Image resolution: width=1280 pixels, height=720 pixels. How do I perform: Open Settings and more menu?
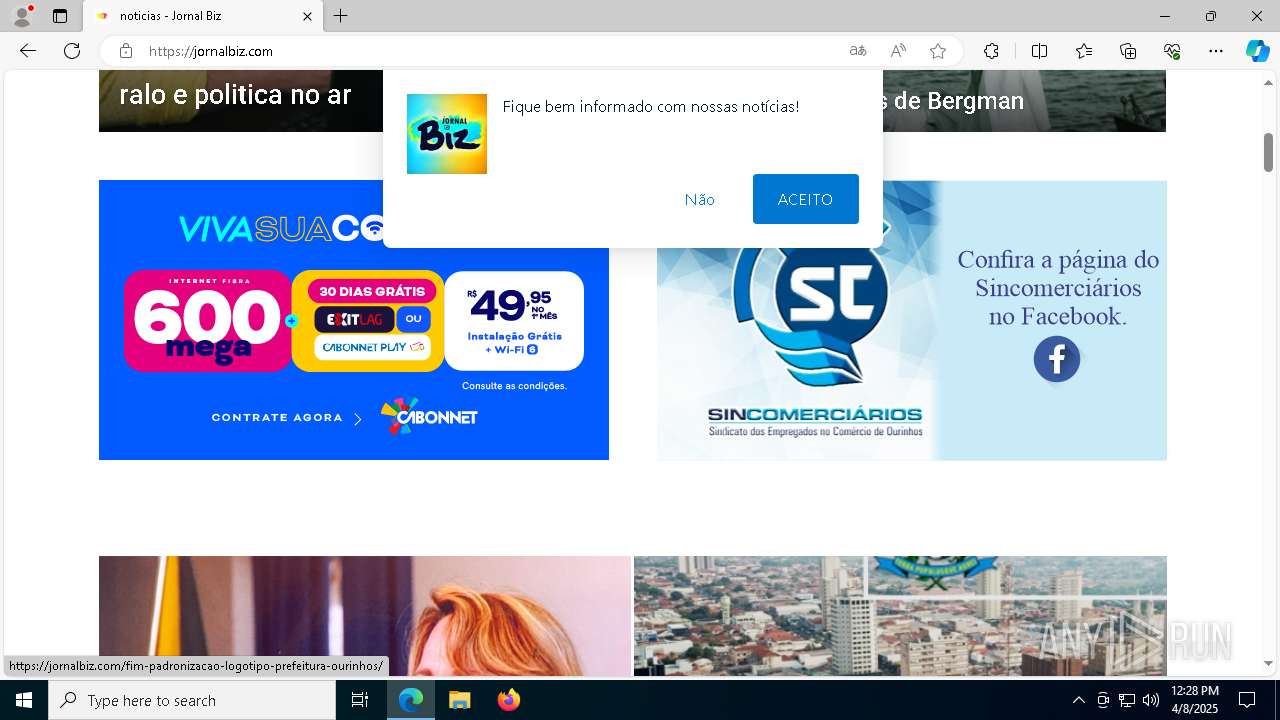1216,51
